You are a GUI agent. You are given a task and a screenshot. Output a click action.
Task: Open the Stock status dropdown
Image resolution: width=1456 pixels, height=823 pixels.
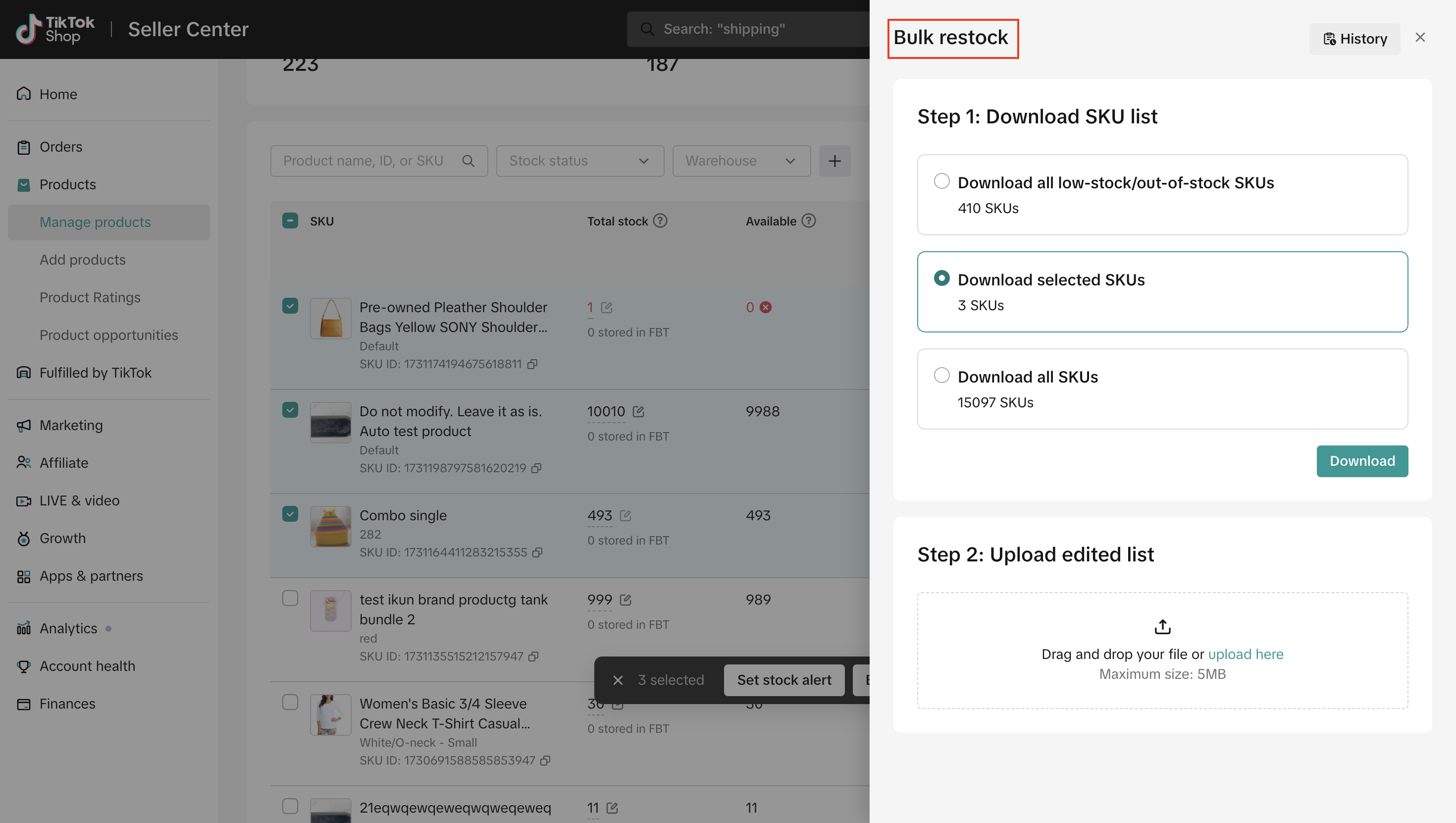point(579,161)
